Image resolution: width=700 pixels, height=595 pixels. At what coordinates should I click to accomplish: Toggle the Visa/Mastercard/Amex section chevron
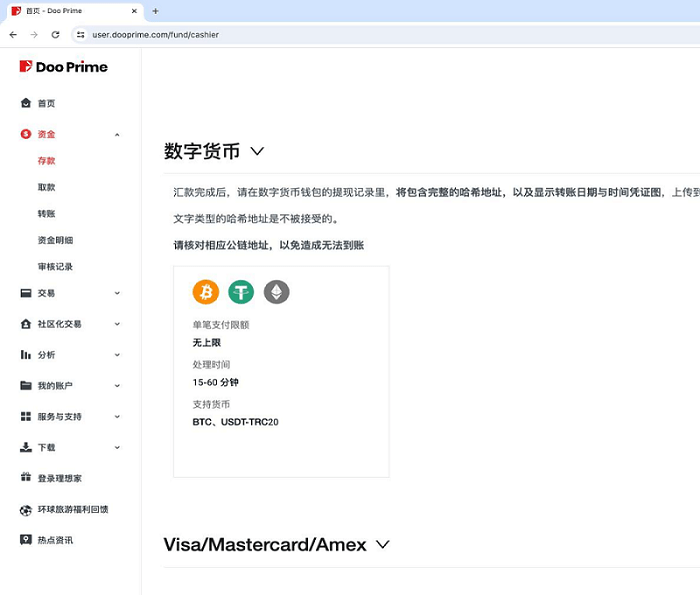click(x=383, y=545)
